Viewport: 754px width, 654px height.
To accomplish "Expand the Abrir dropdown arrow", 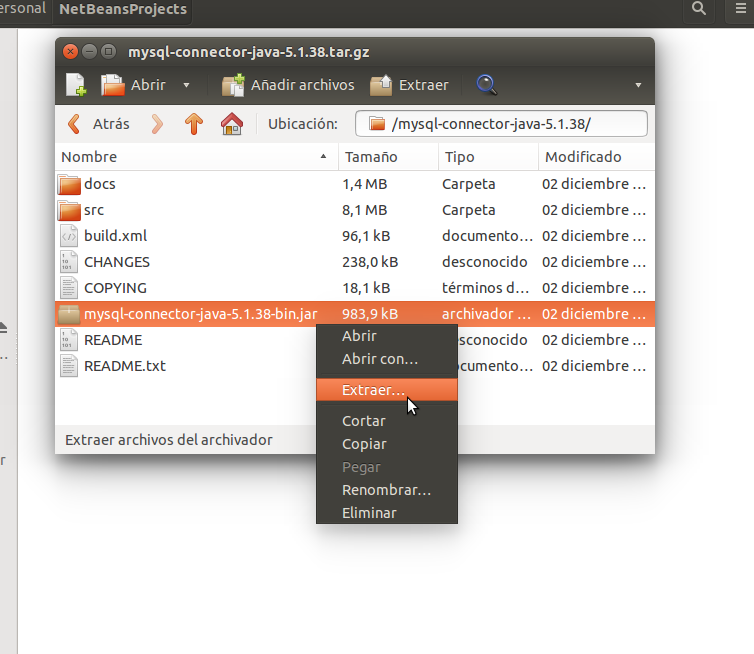I will 186,86.
